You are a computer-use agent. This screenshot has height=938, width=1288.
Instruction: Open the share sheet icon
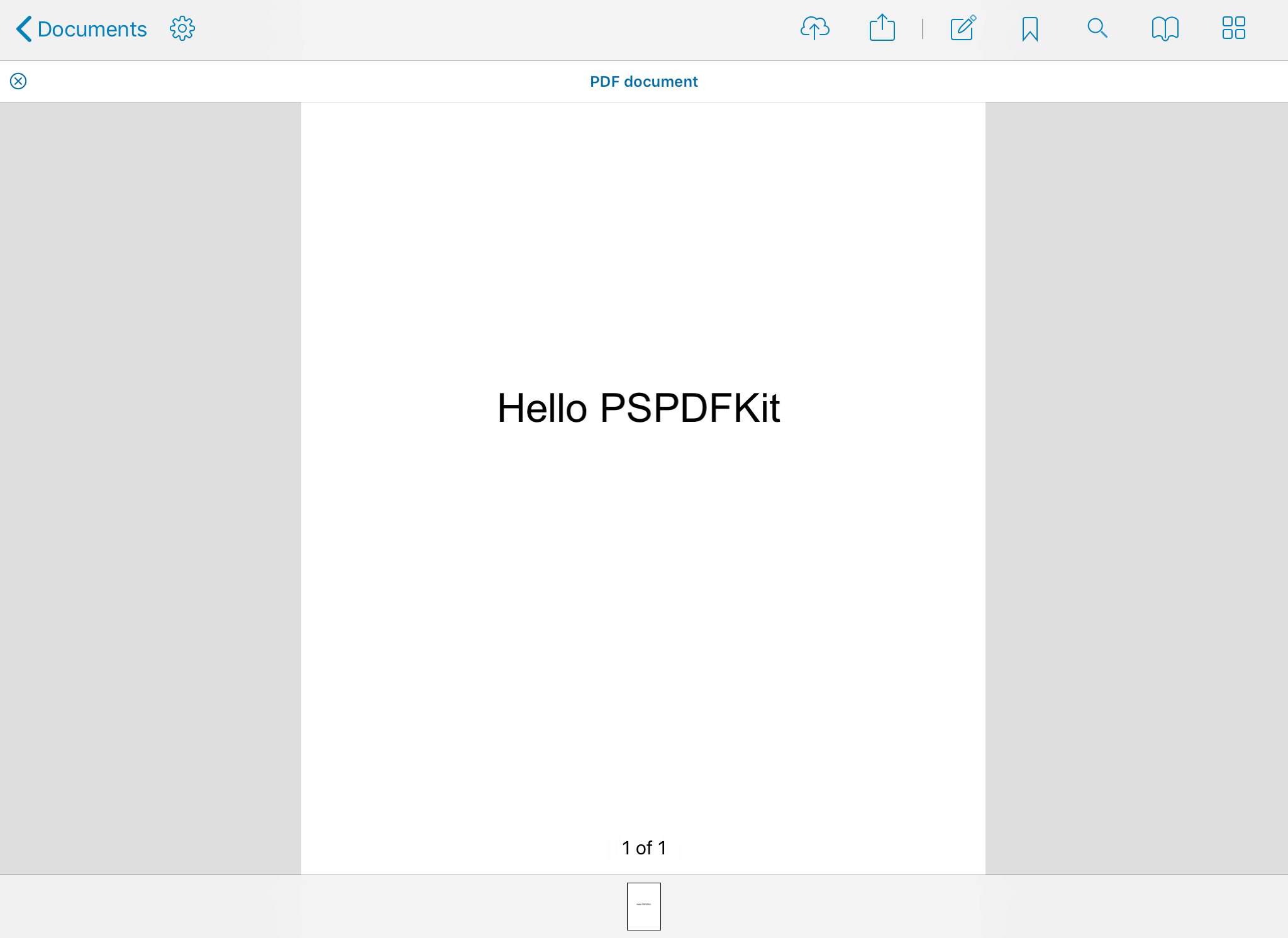pyautogui.click(x=882, y=28)
